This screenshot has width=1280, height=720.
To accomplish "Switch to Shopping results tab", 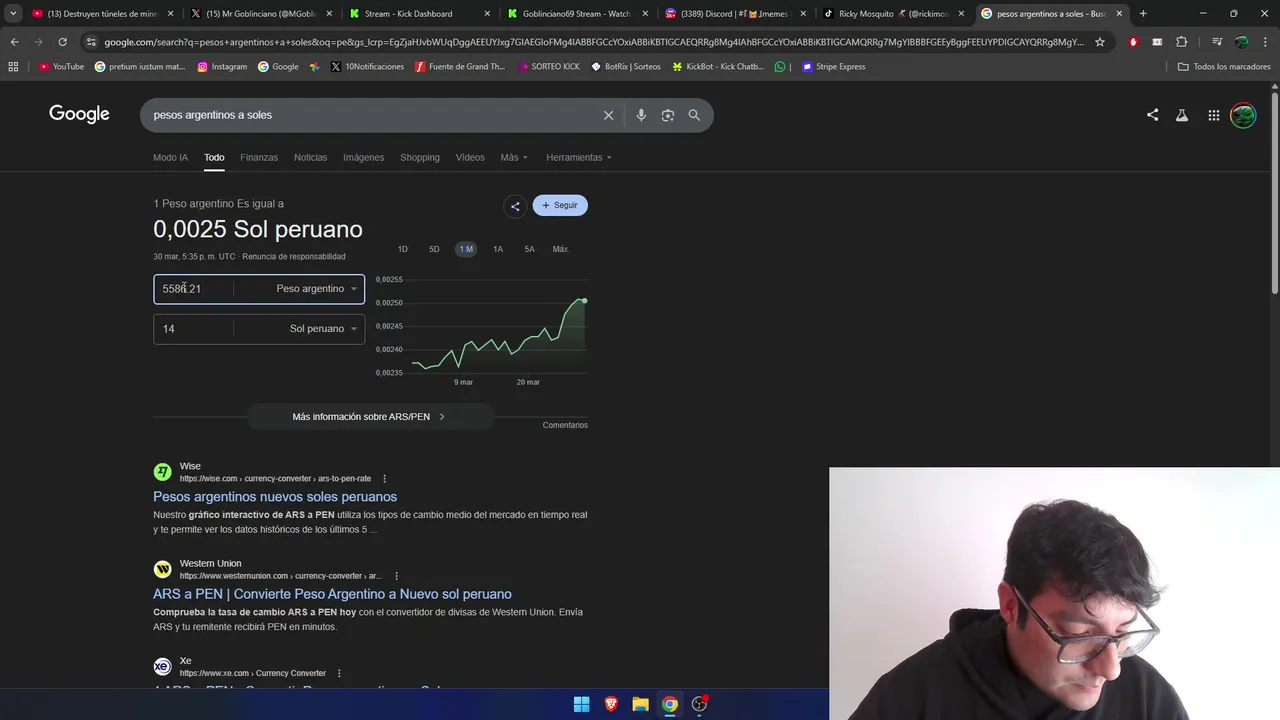I will click(x=420, y=157).
